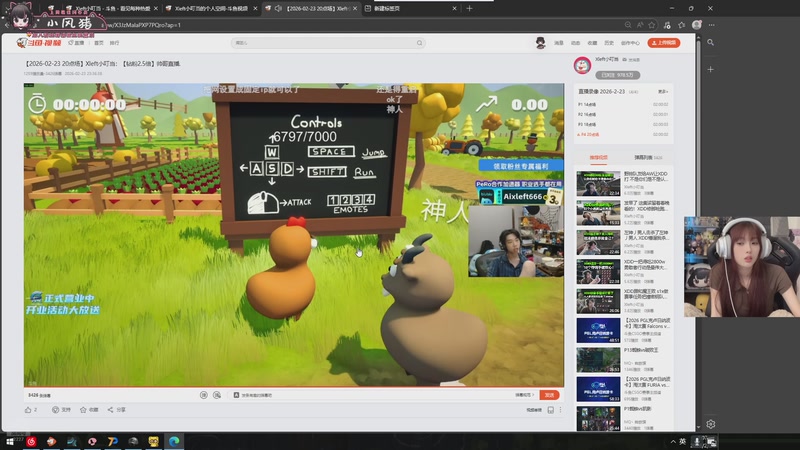Screen dimensions: 800x450
Task: Click the danmaku comment input field
Action: click(372, 395)
